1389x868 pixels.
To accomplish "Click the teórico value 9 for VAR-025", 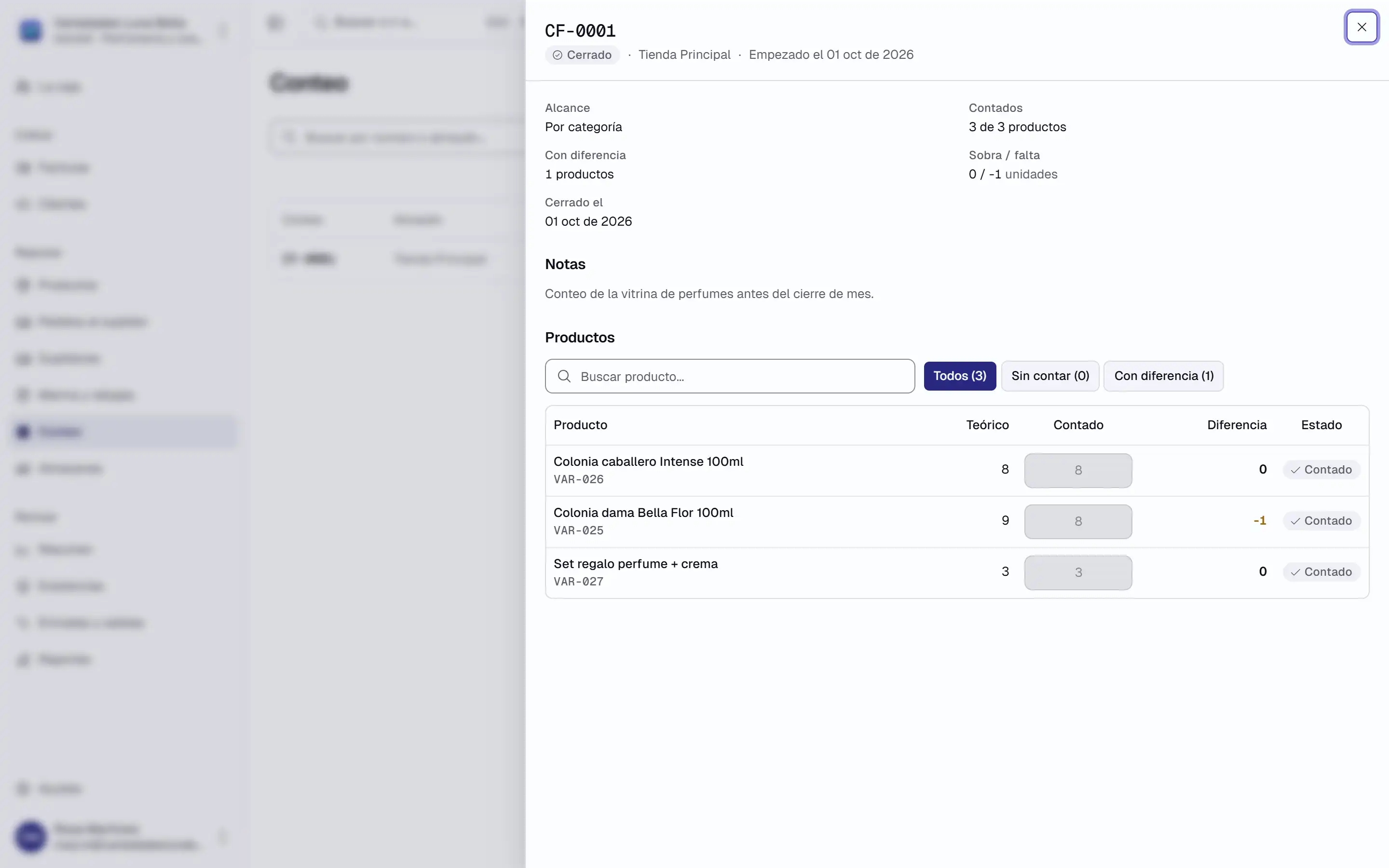I will coord(1005,520).
